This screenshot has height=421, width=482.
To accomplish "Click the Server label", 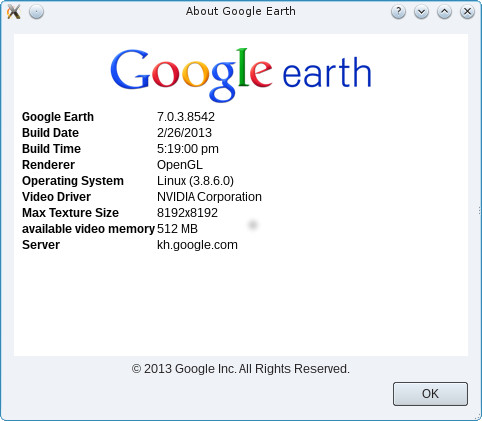I will pyautogui.click(x=41, y=245).
